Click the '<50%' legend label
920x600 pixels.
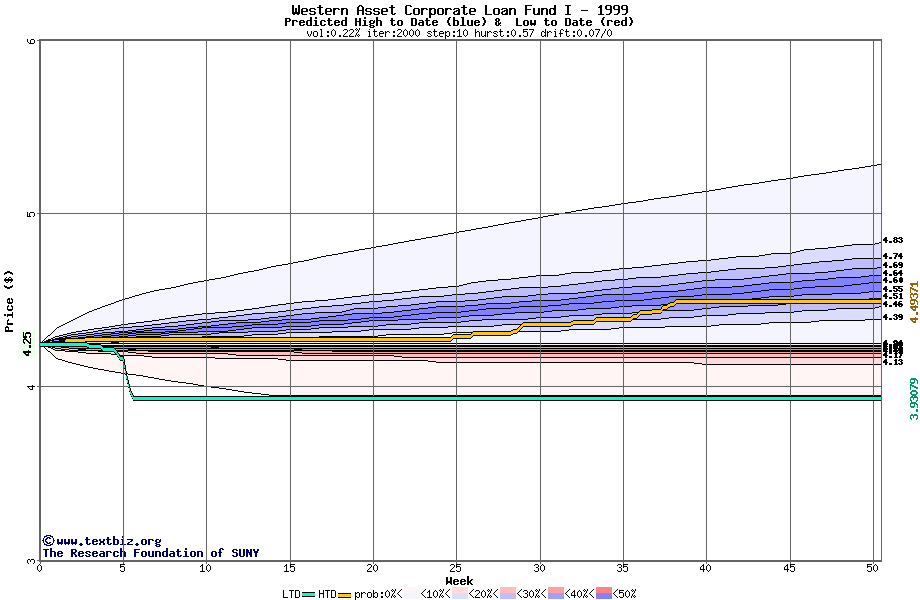pyautogui.click(x=624, y=594)
